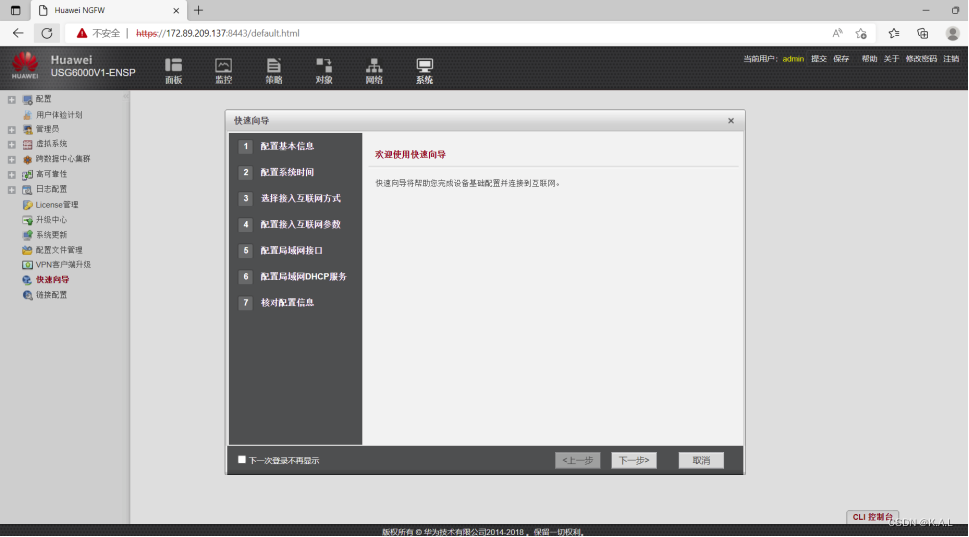The height and width of the screenshot is (537, 969).
Task: Click the browser back arrow
Action: click(18, 33)
